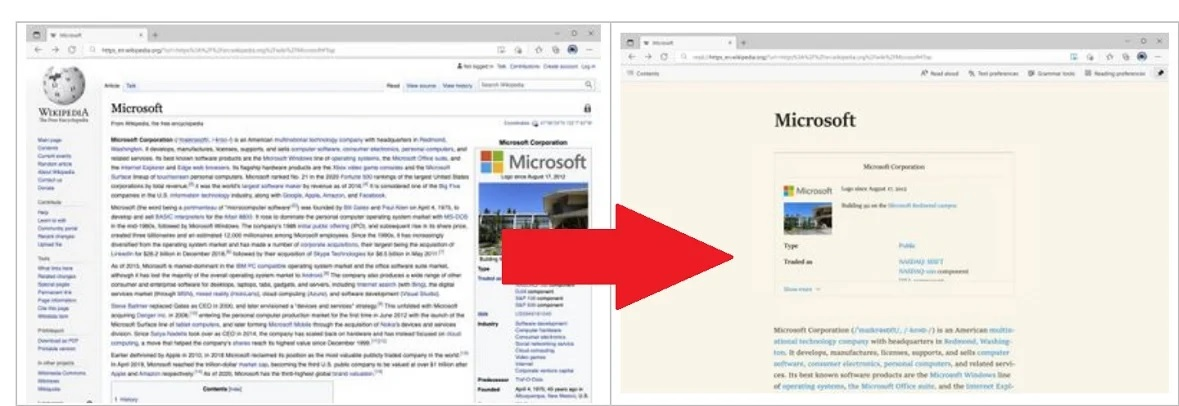1179x406 pixels.
Task: Open Edge settings menu in left window
Action: point(590,50)
